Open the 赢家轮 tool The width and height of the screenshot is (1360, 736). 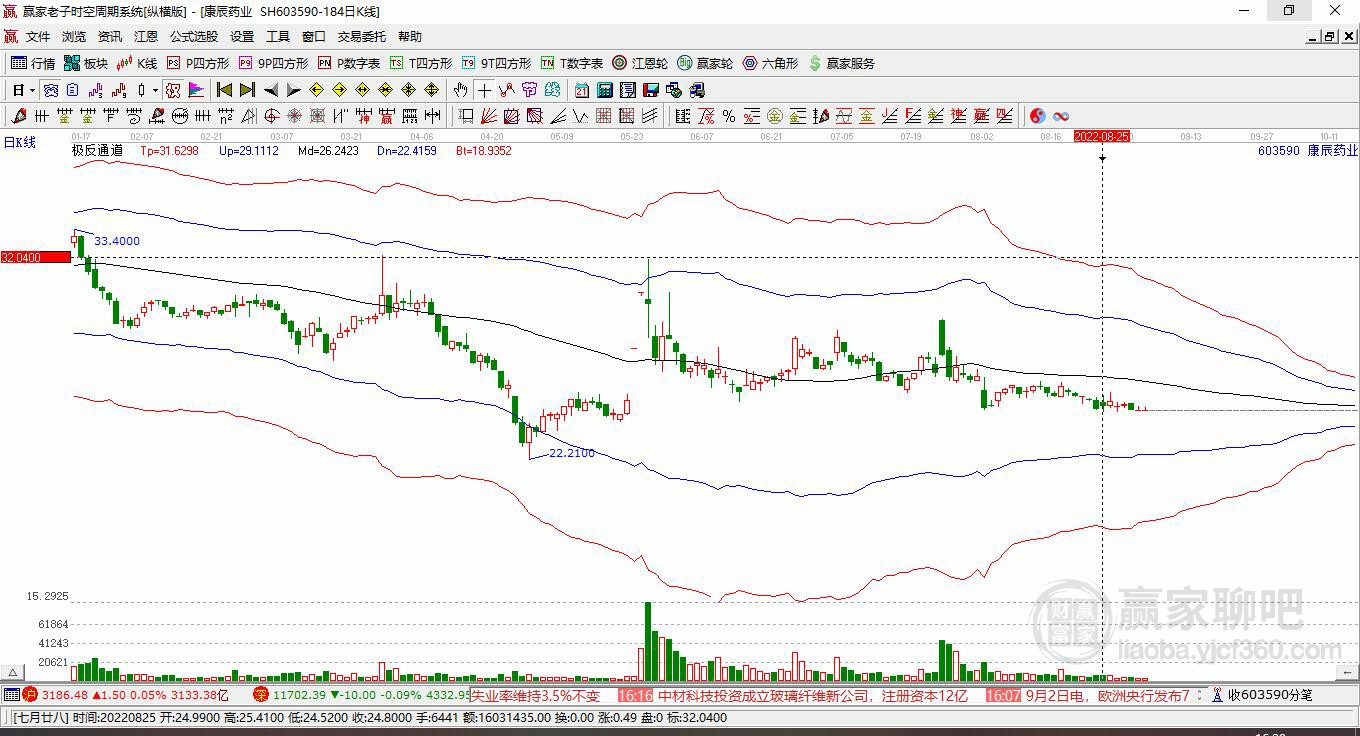pos(705,63)
